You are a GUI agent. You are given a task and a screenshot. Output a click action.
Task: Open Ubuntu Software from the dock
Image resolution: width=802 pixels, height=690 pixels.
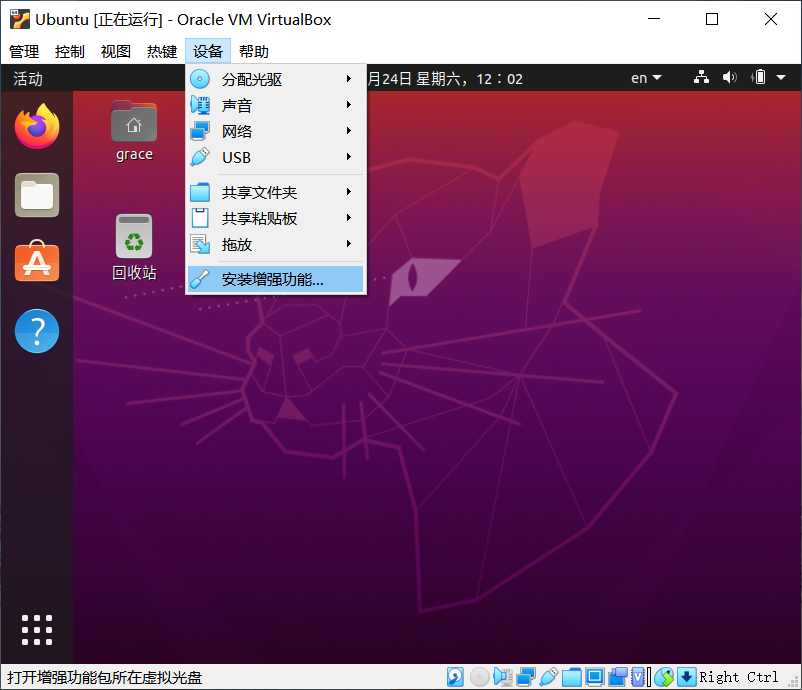click(37, 262)
